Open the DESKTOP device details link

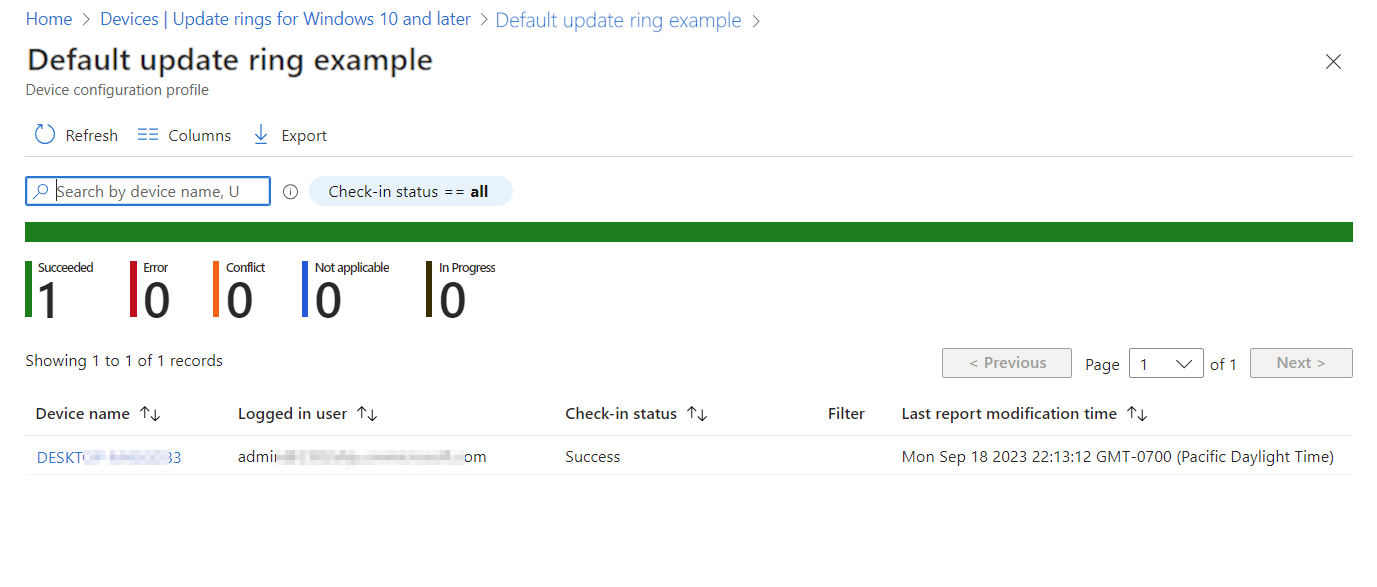pyautogui.click(x=107, y=457)
